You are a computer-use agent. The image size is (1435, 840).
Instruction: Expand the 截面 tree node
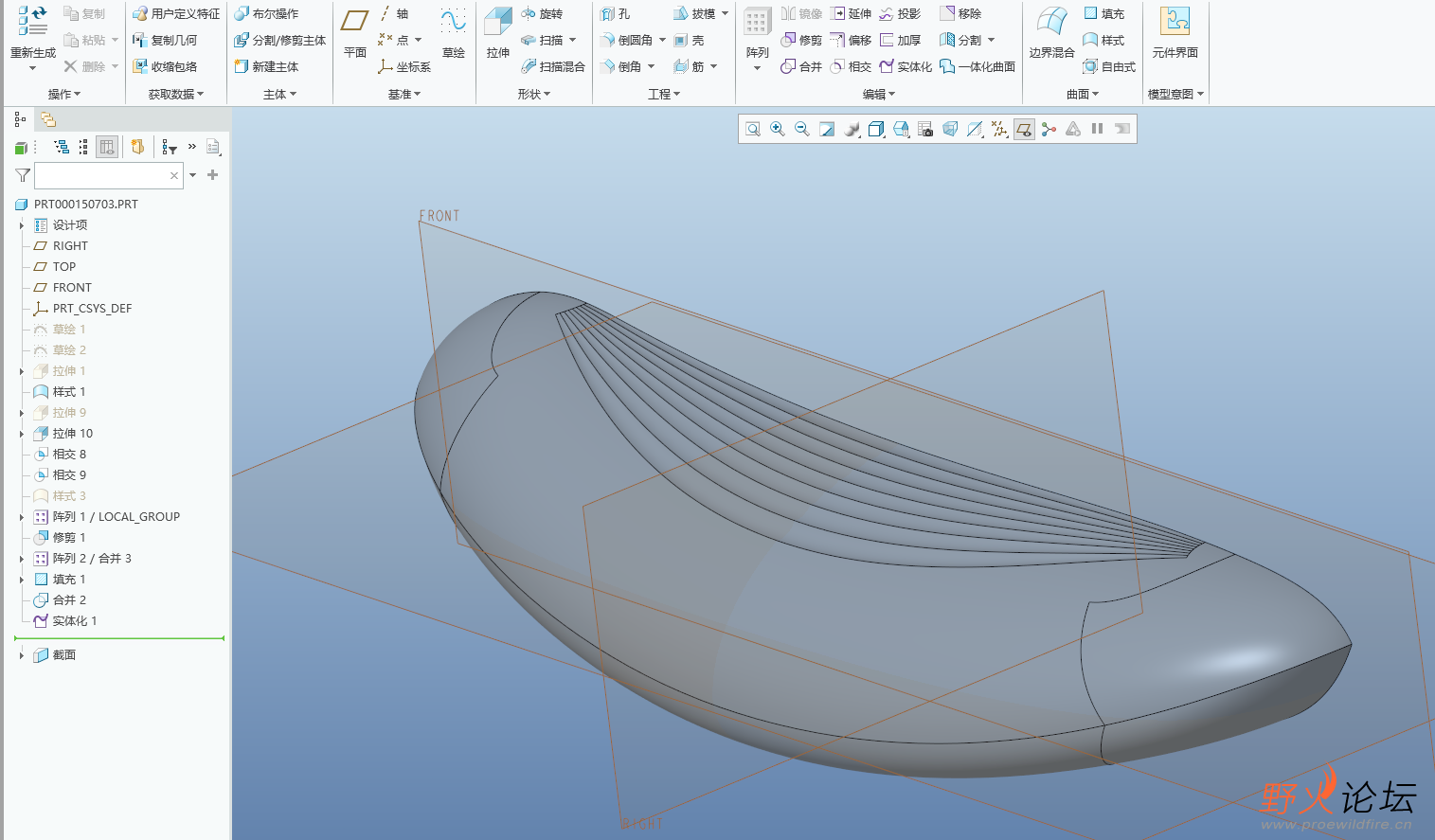point(22,655)
